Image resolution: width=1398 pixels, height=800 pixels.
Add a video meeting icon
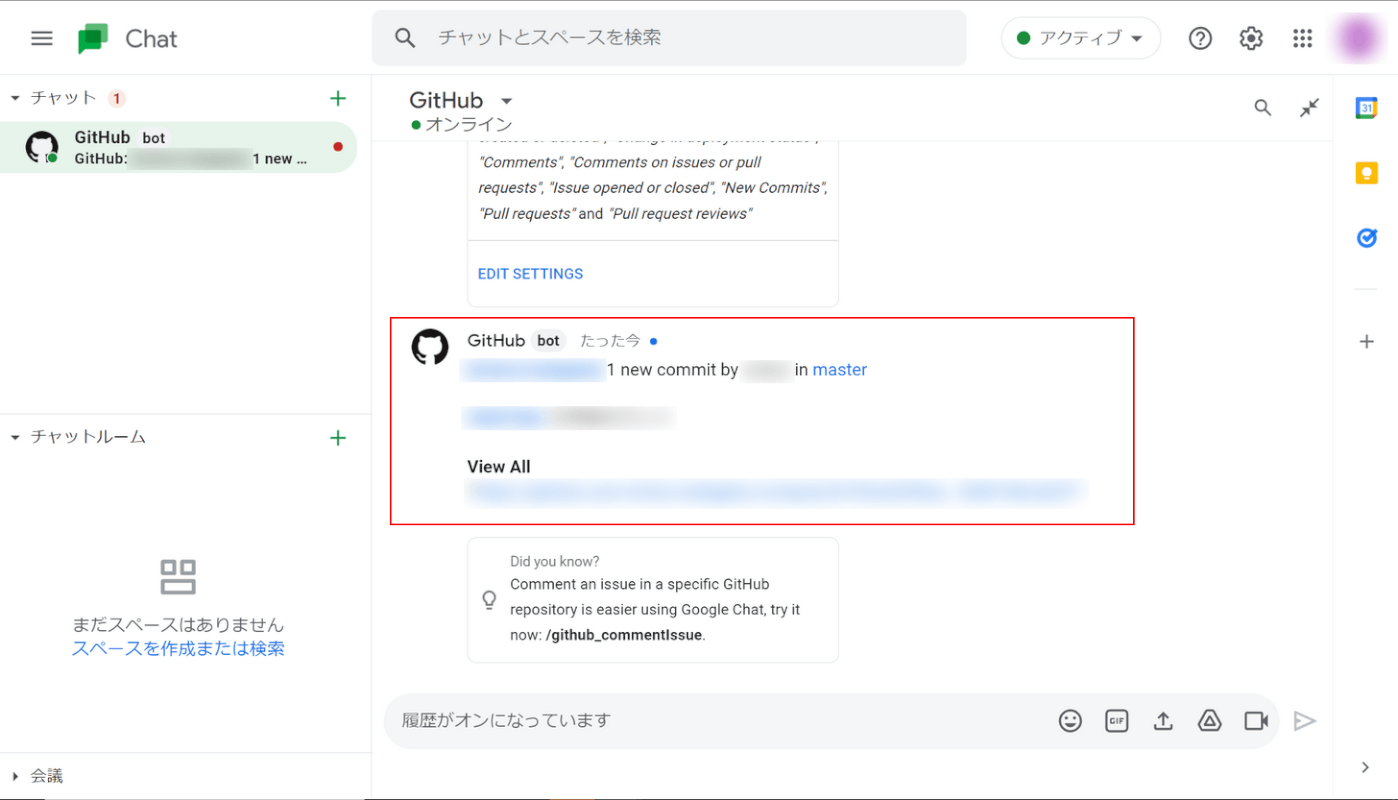coord(1256,721)
